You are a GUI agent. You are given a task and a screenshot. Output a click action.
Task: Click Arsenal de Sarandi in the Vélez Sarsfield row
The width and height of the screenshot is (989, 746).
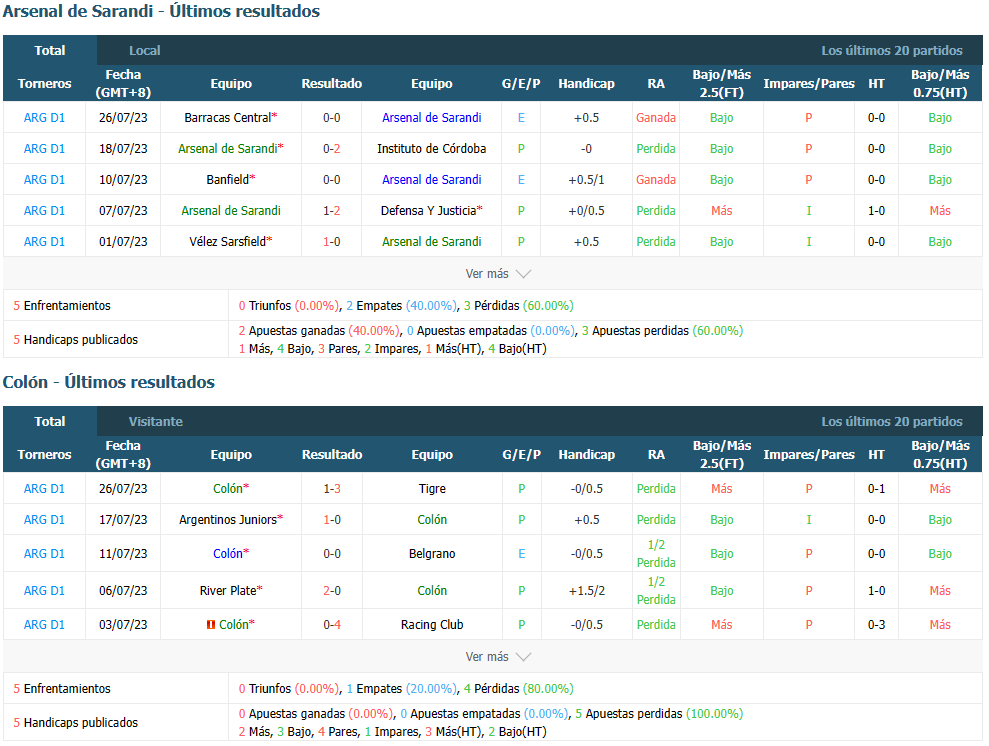pyautogui.click(x=431, y=242)
